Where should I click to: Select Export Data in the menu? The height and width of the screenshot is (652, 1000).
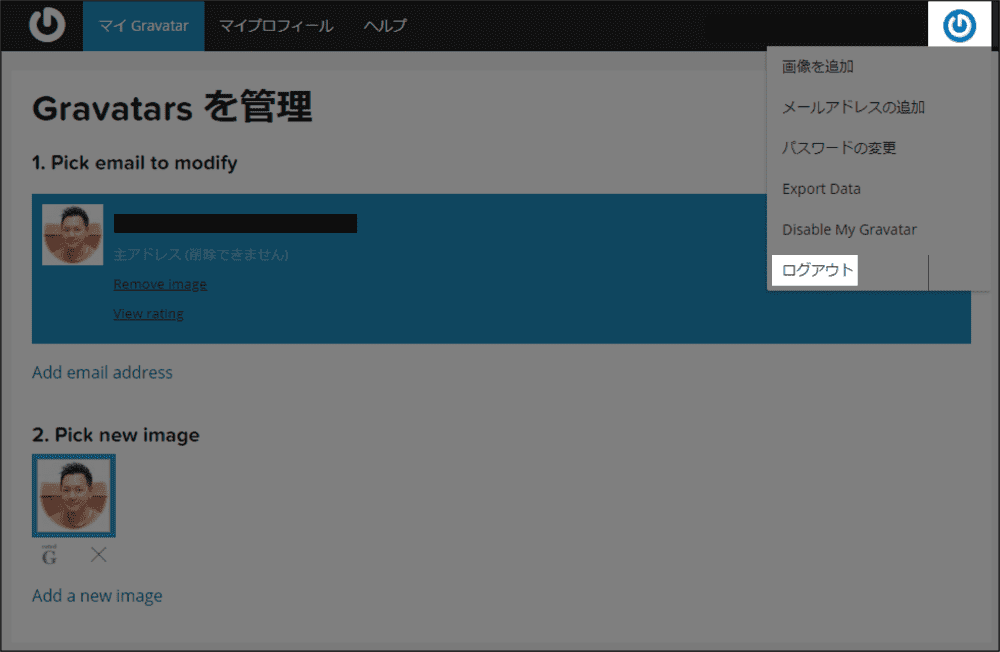[821, 189]
